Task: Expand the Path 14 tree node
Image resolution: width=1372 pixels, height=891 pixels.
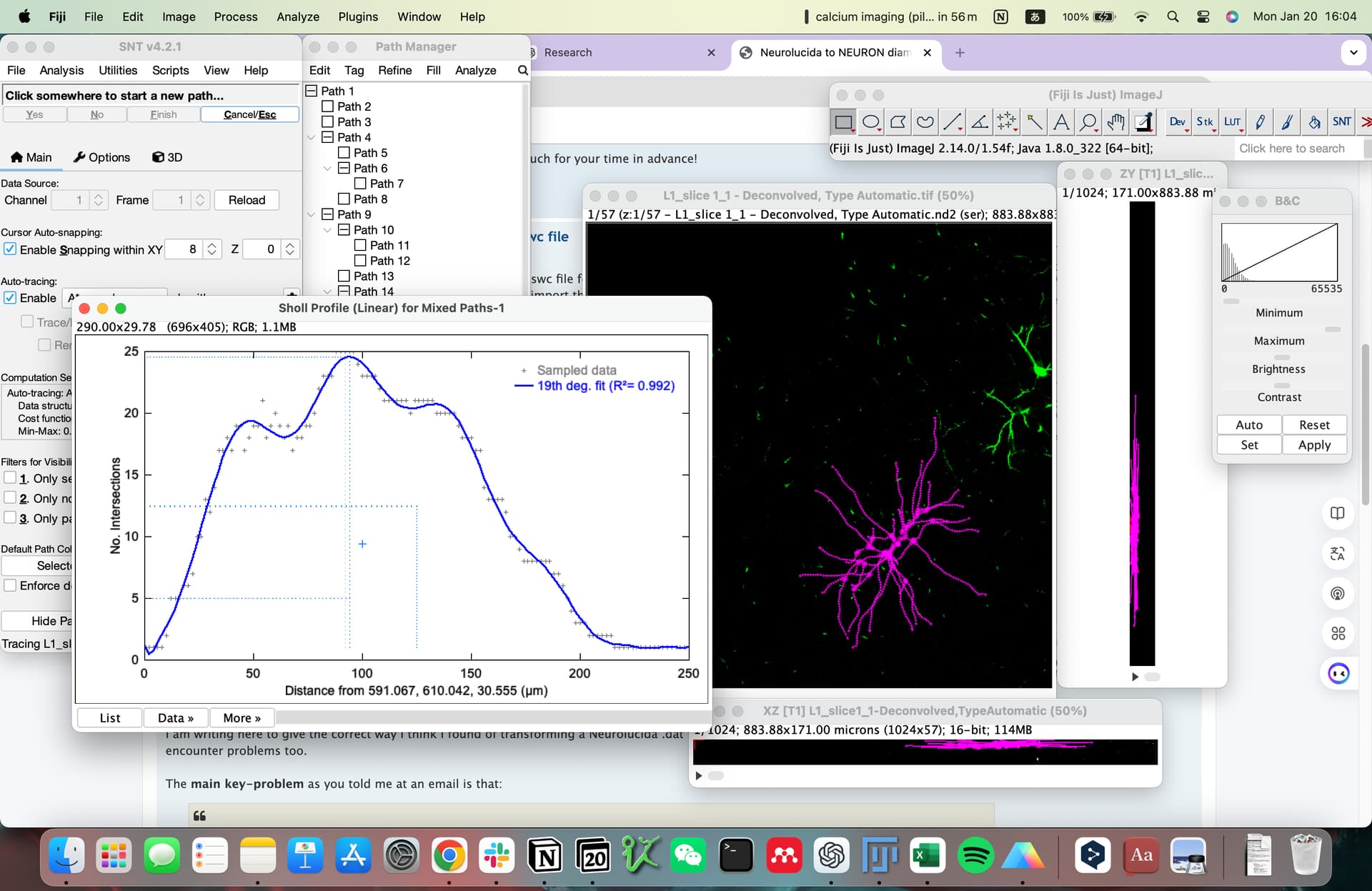Action: [x=328, y=291]
